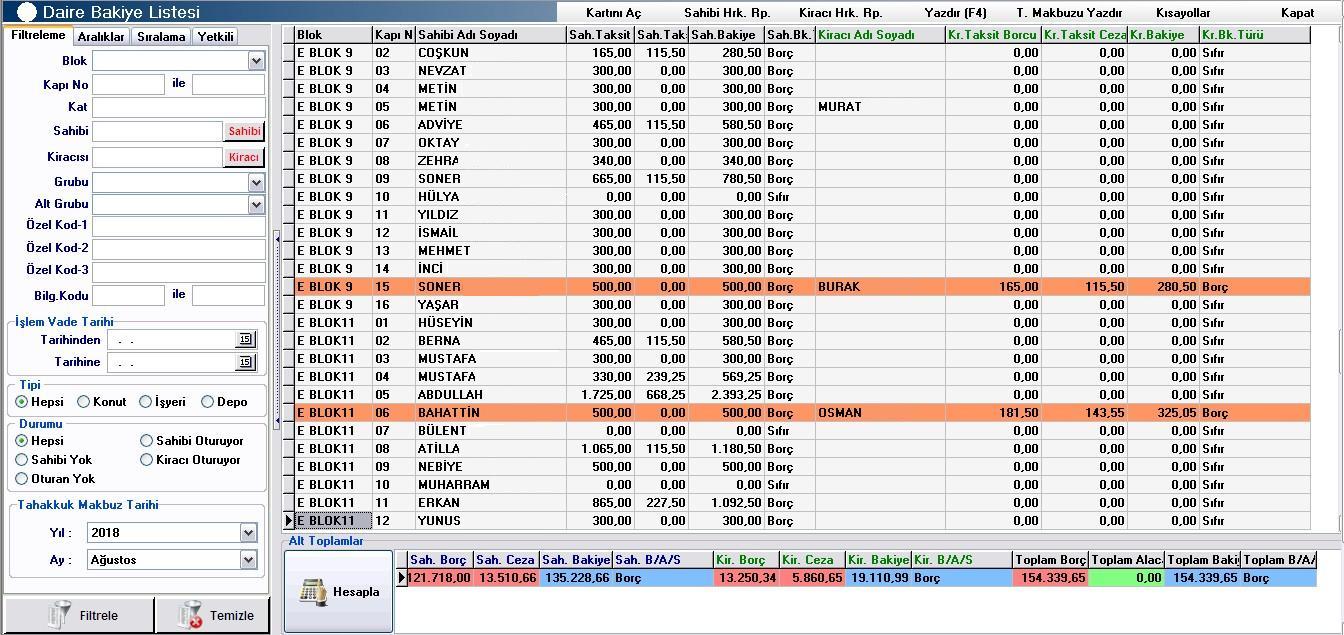Focus the Kiracısı text field

pos(157,157)
